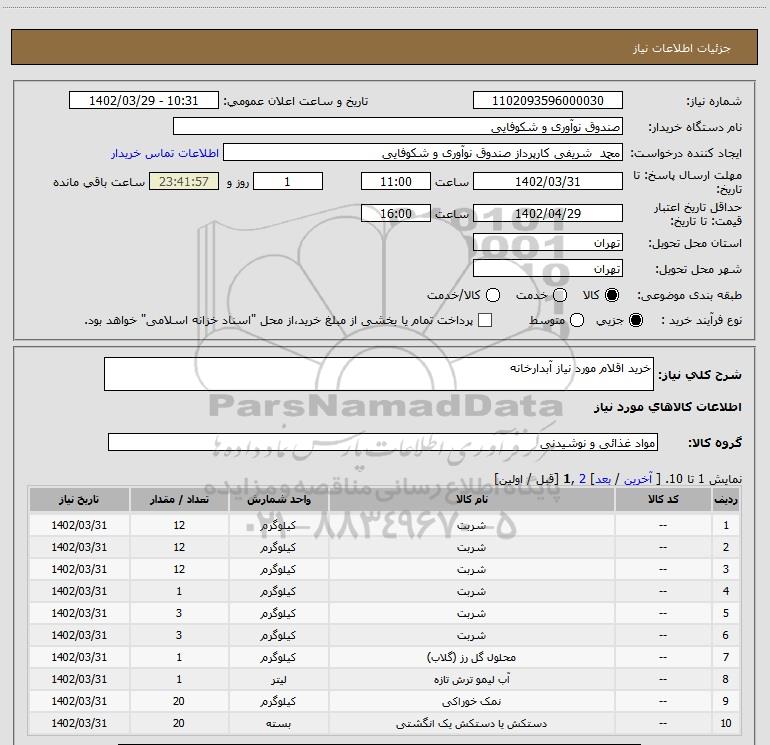Click the شربت name in row 1
Viewport: 770px width, 745px height.
471,525
